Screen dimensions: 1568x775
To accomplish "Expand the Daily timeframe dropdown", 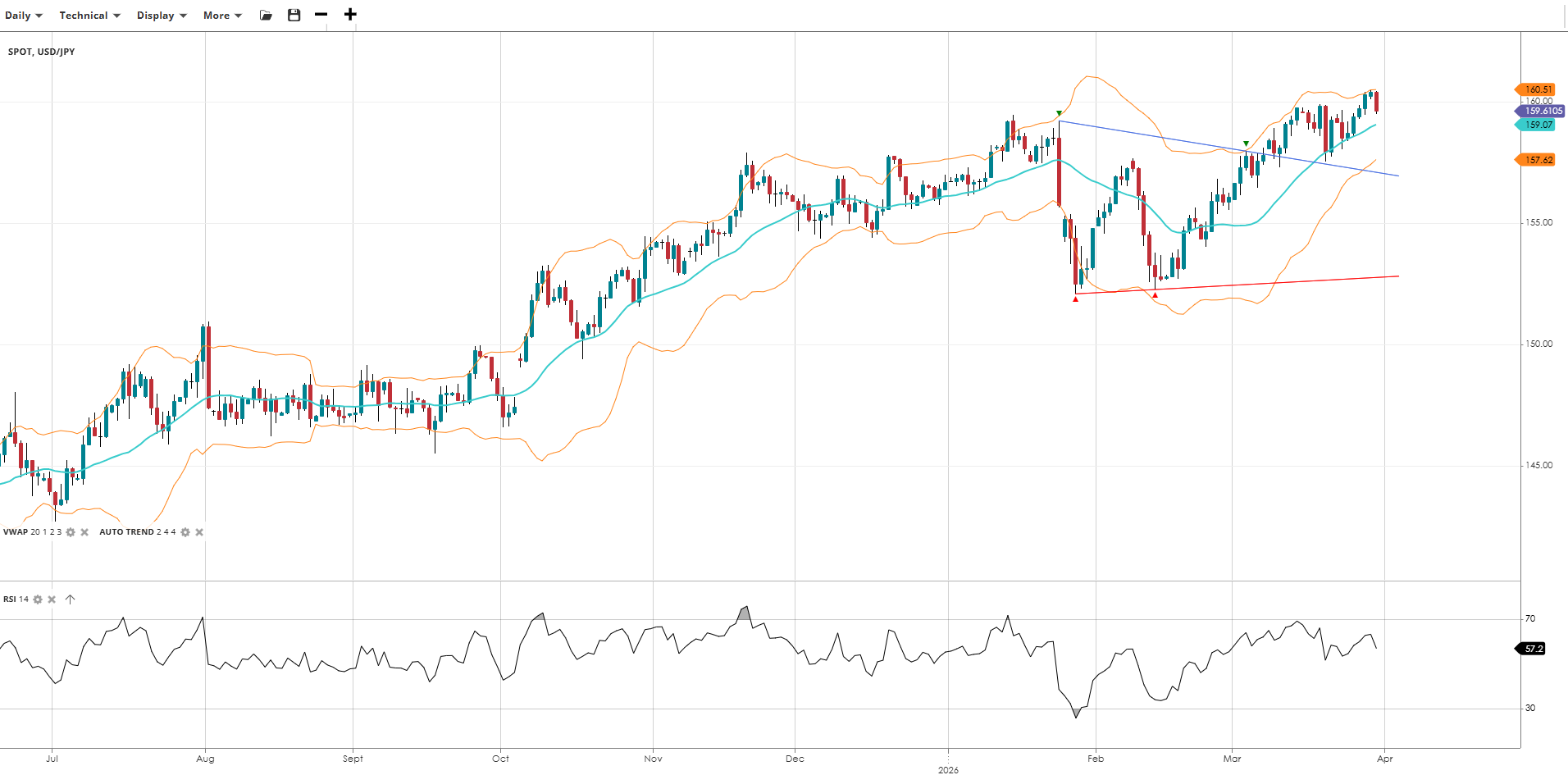I will click(x=23, y=16).
